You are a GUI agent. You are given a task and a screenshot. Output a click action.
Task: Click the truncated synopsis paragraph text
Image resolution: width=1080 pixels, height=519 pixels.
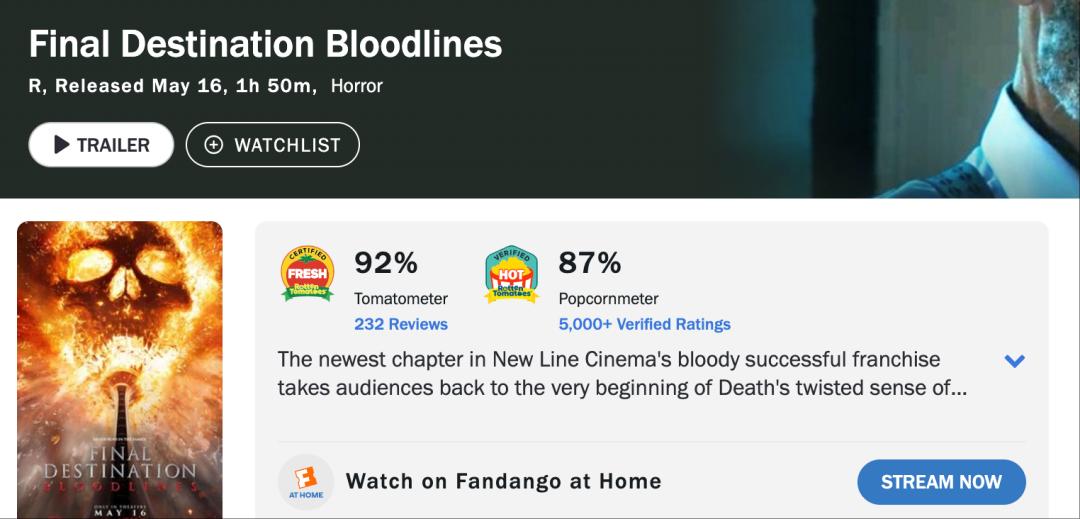click(x=620, y=374)
